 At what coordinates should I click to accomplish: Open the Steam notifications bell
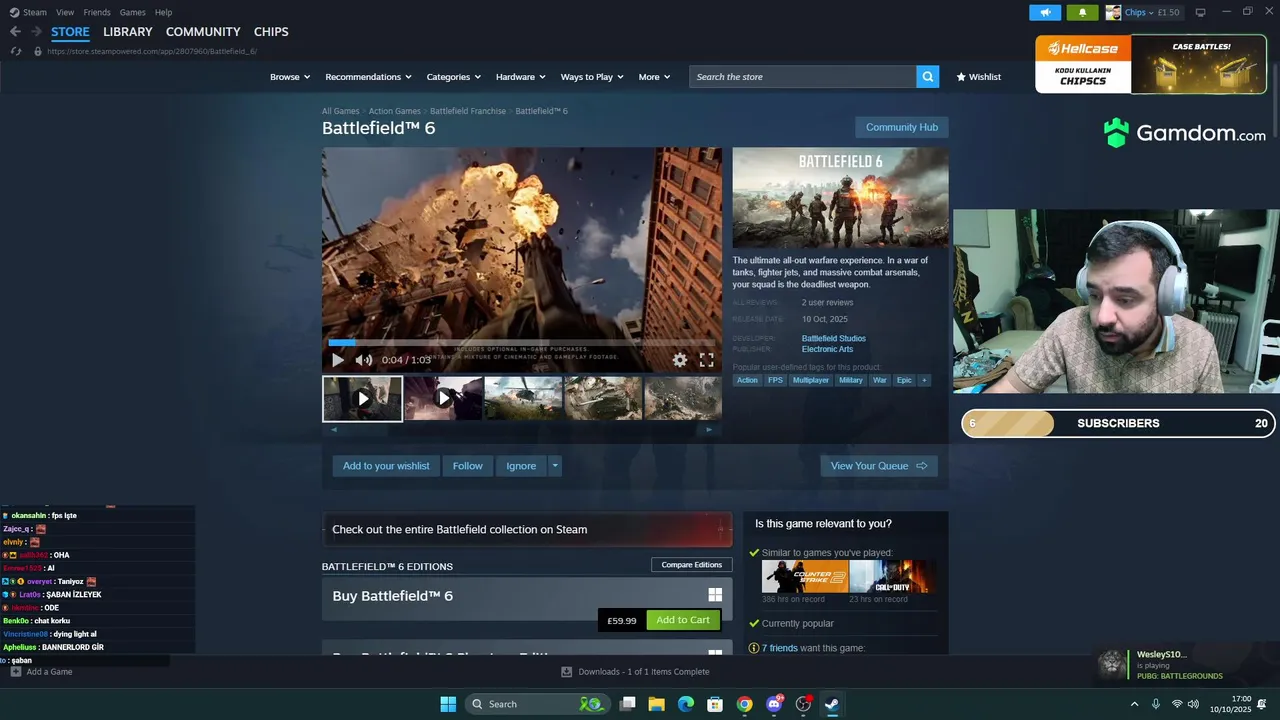pos(1082,13)
